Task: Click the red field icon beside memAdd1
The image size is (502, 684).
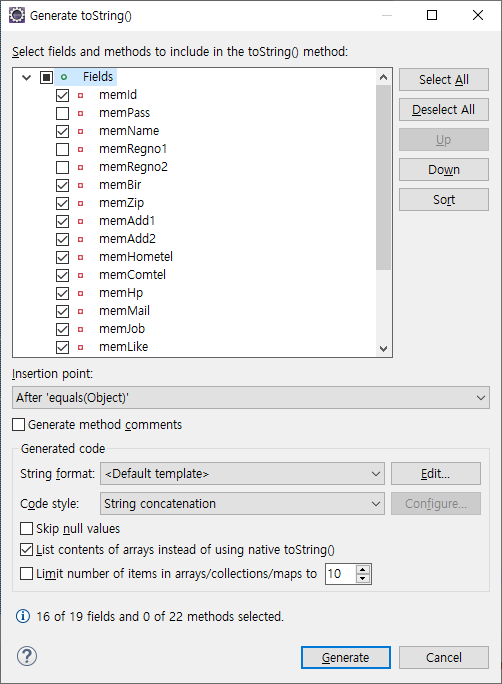Action: [x=80, y=221]
